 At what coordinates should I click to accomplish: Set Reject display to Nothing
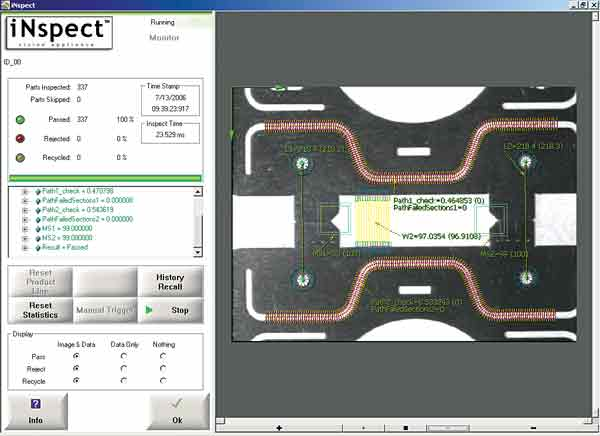[164, 367]
